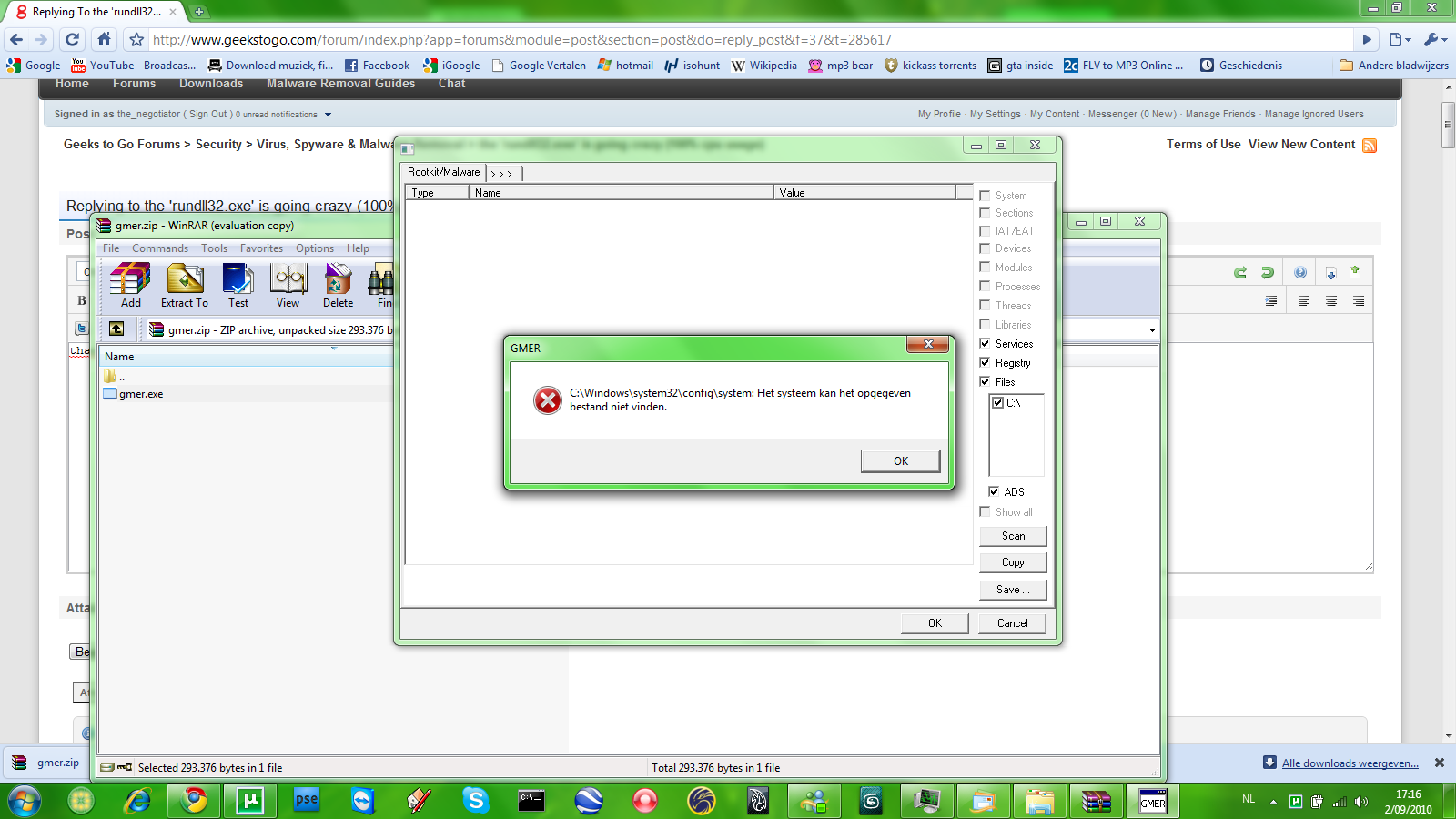This screenshot has height=819, width=1456.
Task: Open the WinRAR File menu
Action: click(111, 248)
